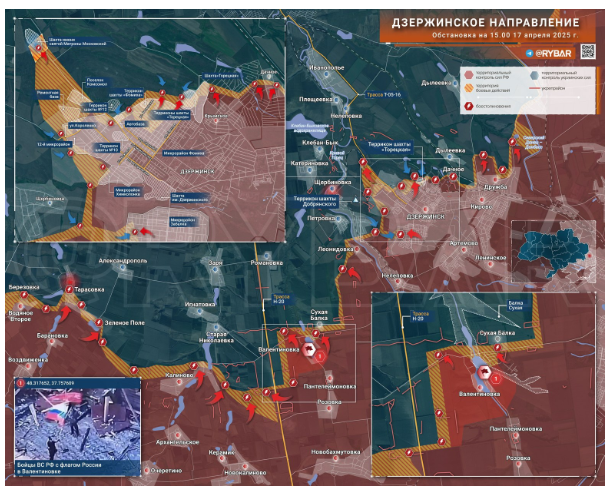Click the settlement marker at Щербиновка
The height and width of the screenshot is (492, 612).
tap(332, 189)
